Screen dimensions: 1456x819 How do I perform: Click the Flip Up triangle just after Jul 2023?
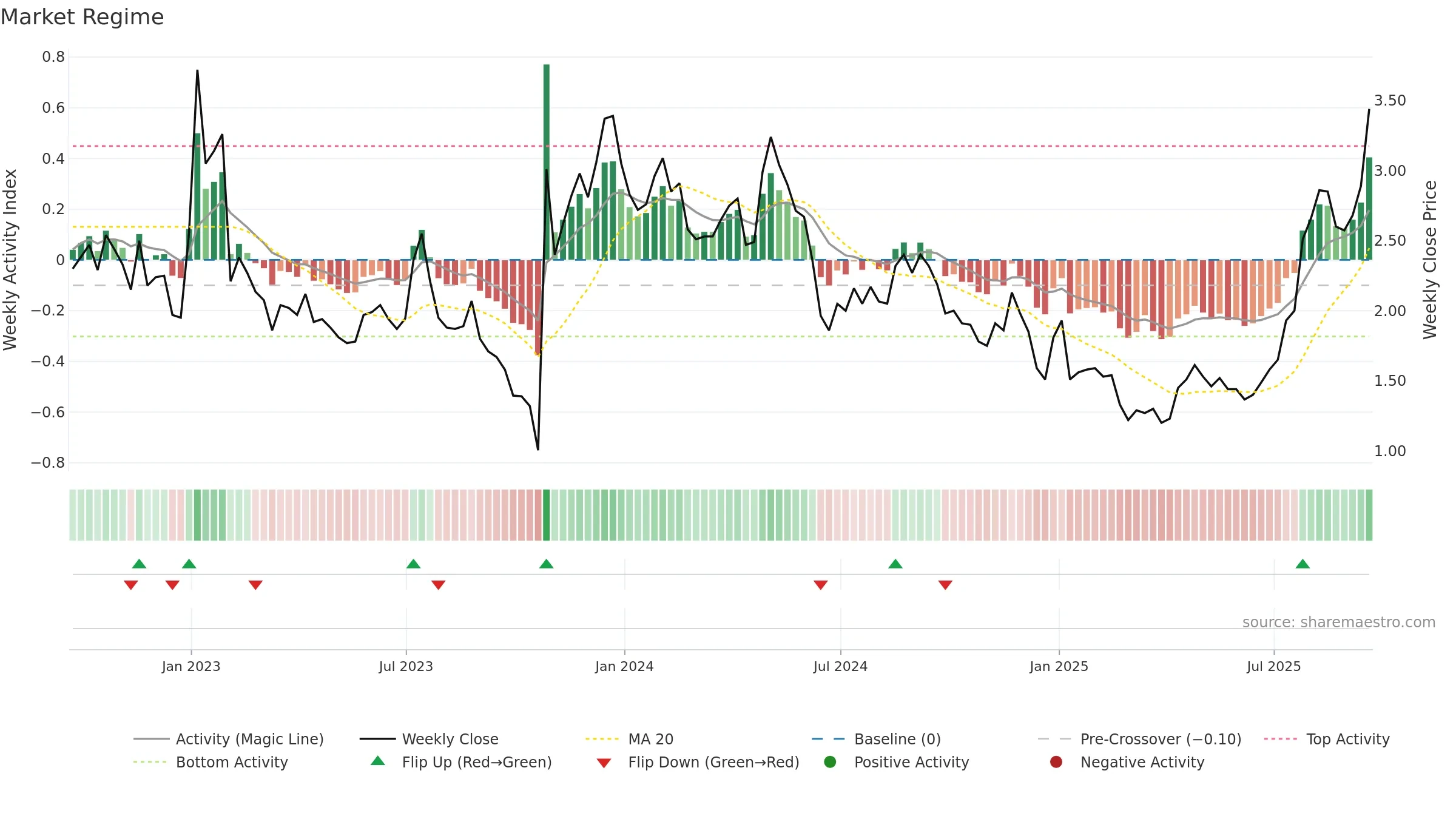click(x=413, y=564)
